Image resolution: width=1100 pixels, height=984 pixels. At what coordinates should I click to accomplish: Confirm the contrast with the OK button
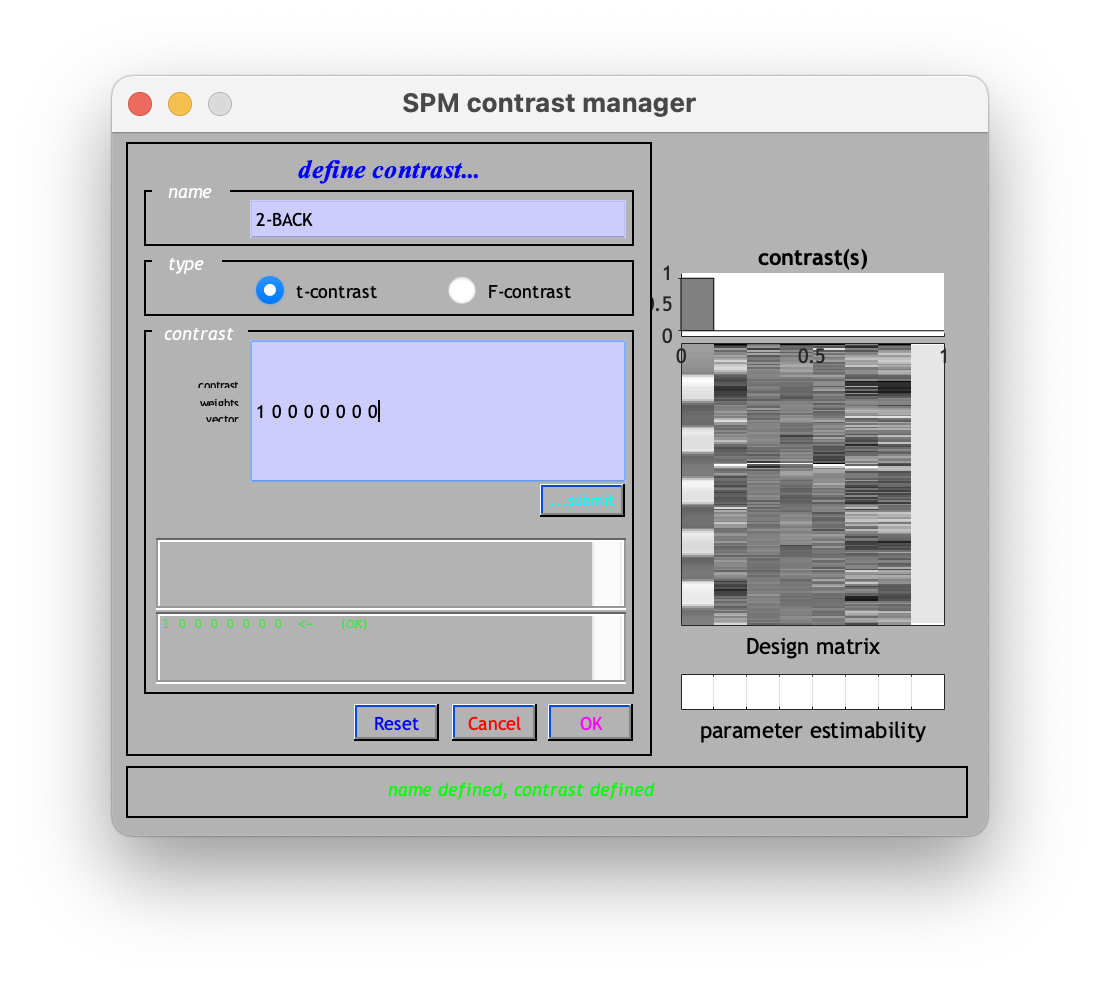click(x=590, y=723)
